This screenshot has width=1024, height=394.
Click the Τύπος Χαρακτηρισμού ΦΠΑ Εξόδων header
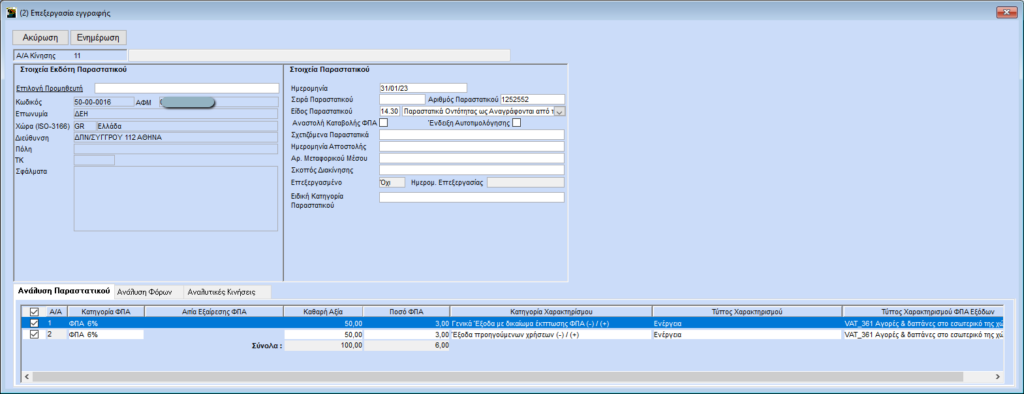pyautogui.click(x=922, y=312)
